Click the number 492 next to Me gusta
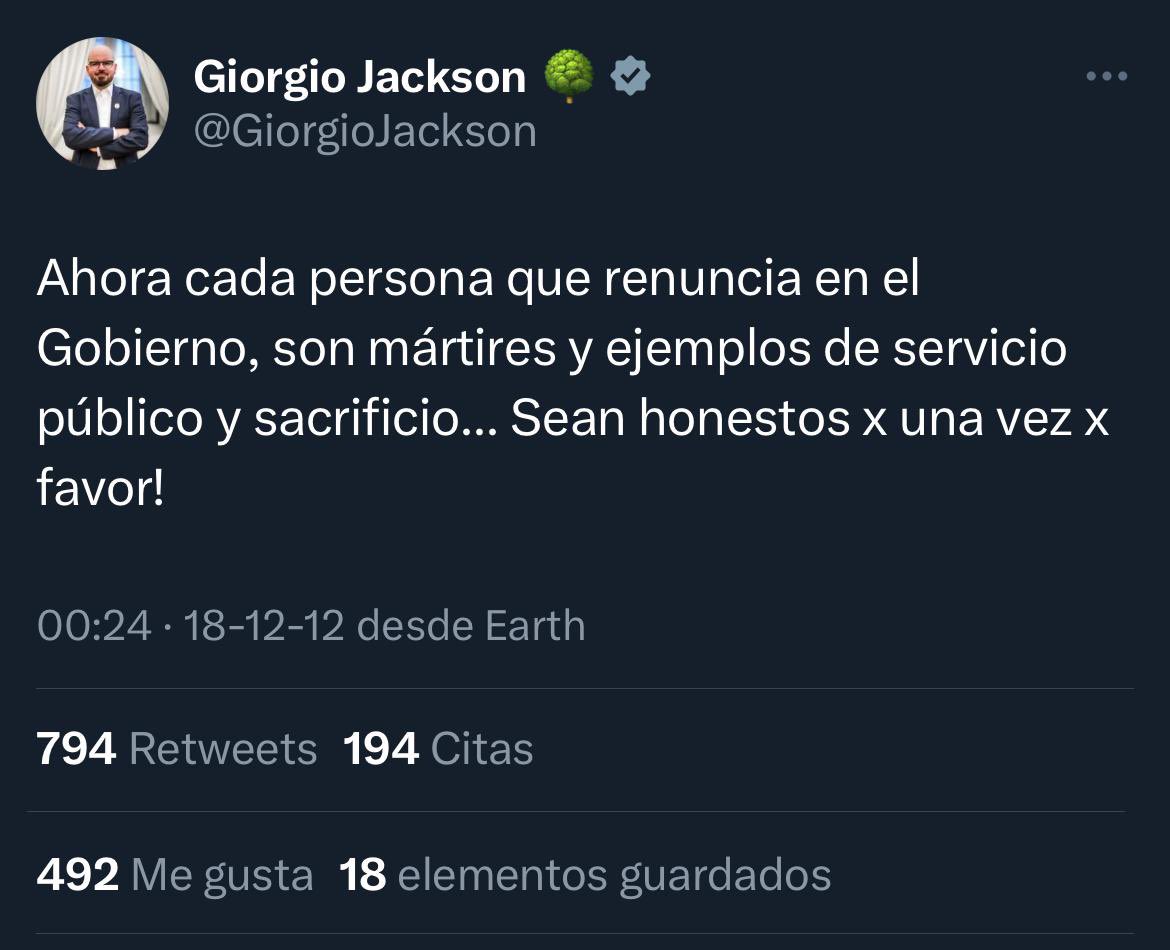 pyautogui.click(x=78, y=875)
